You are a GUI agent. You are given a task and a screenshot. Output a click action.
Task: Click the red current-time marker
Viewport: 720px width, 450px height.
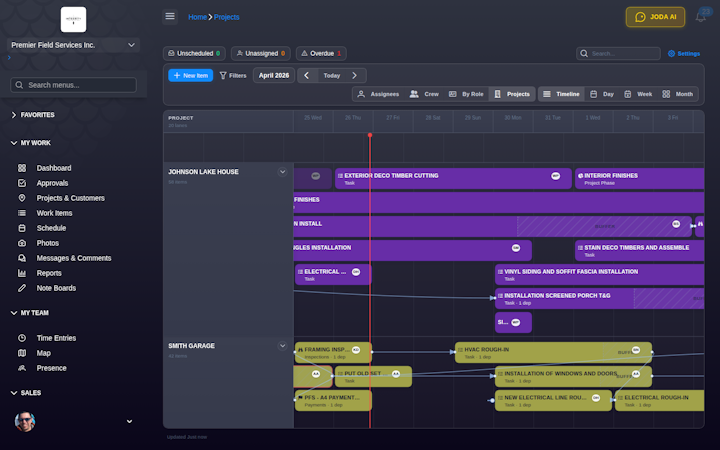[370, 135]
